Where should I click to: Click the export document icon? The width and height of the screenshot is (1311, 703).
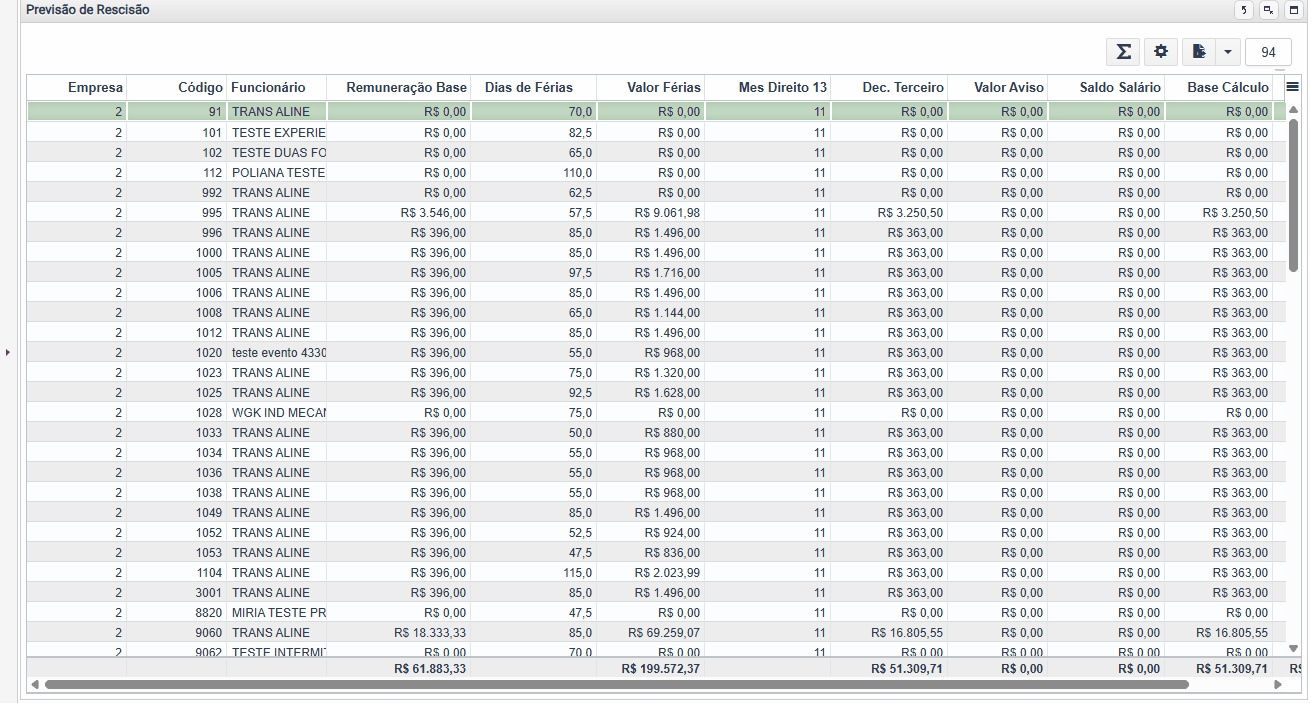tap(1199, 52)
